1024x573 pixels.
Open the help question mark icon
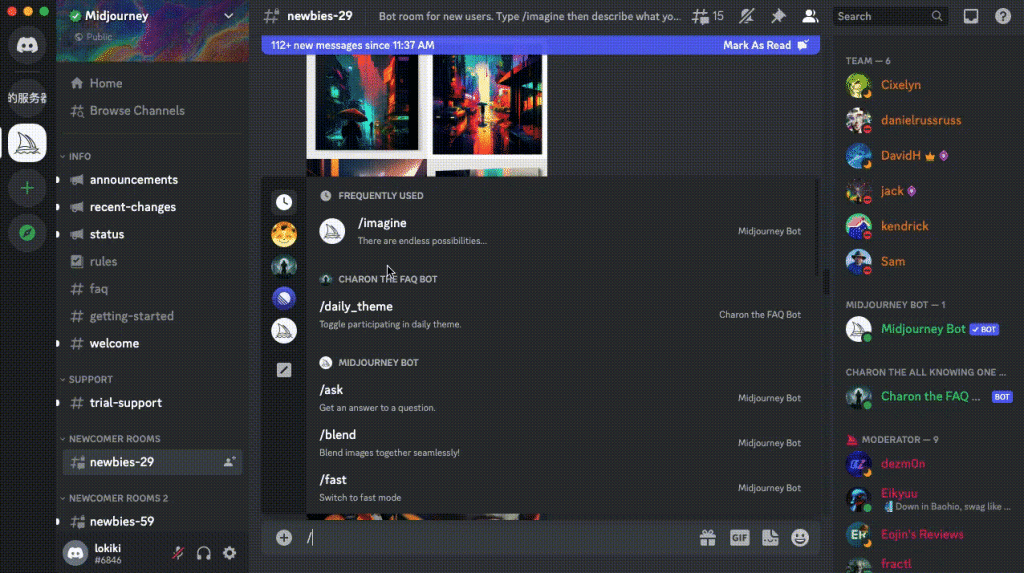pos(1002,16)
